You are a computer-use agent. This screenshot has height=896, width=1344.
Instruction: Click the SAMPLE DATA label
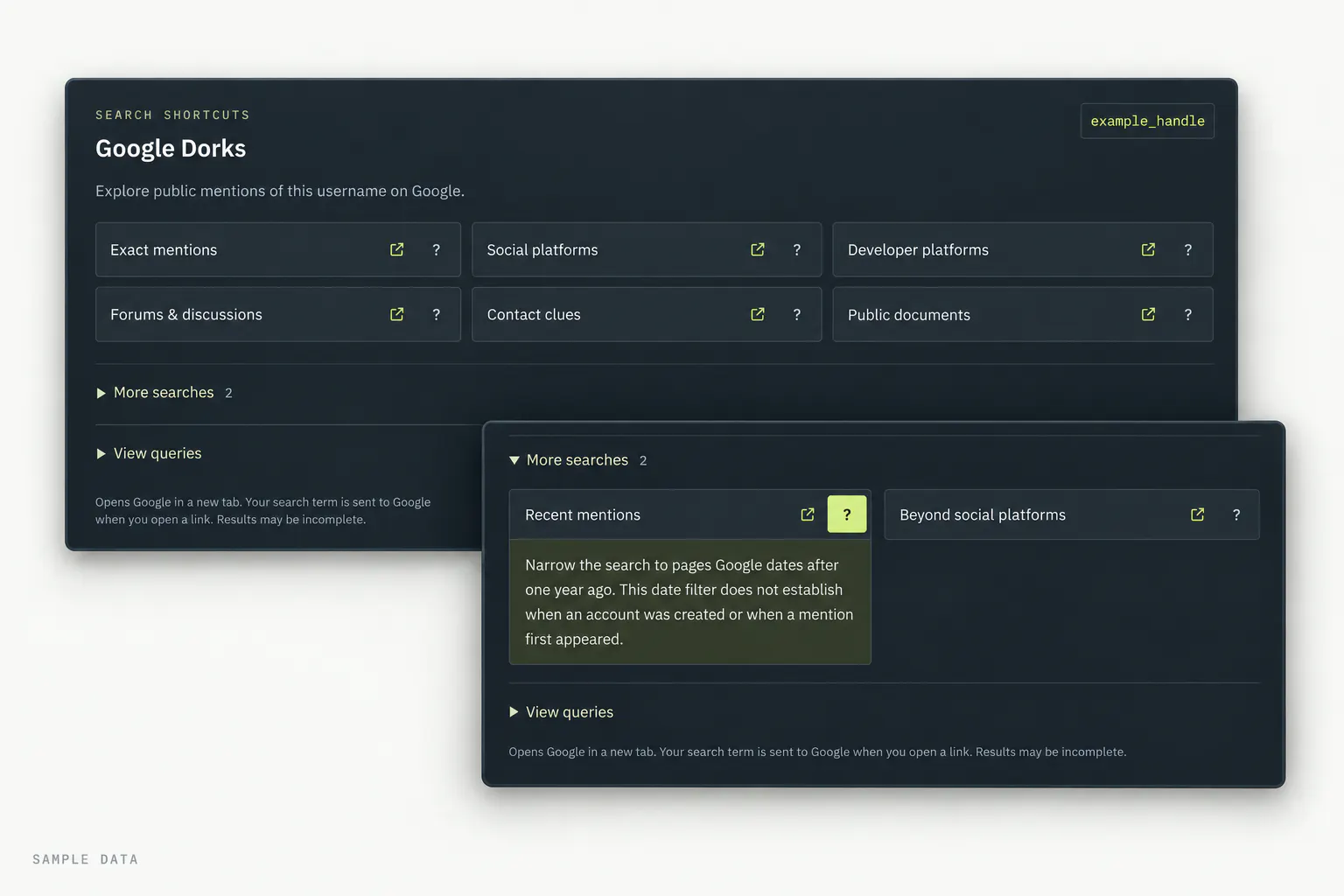click(85, 859)
